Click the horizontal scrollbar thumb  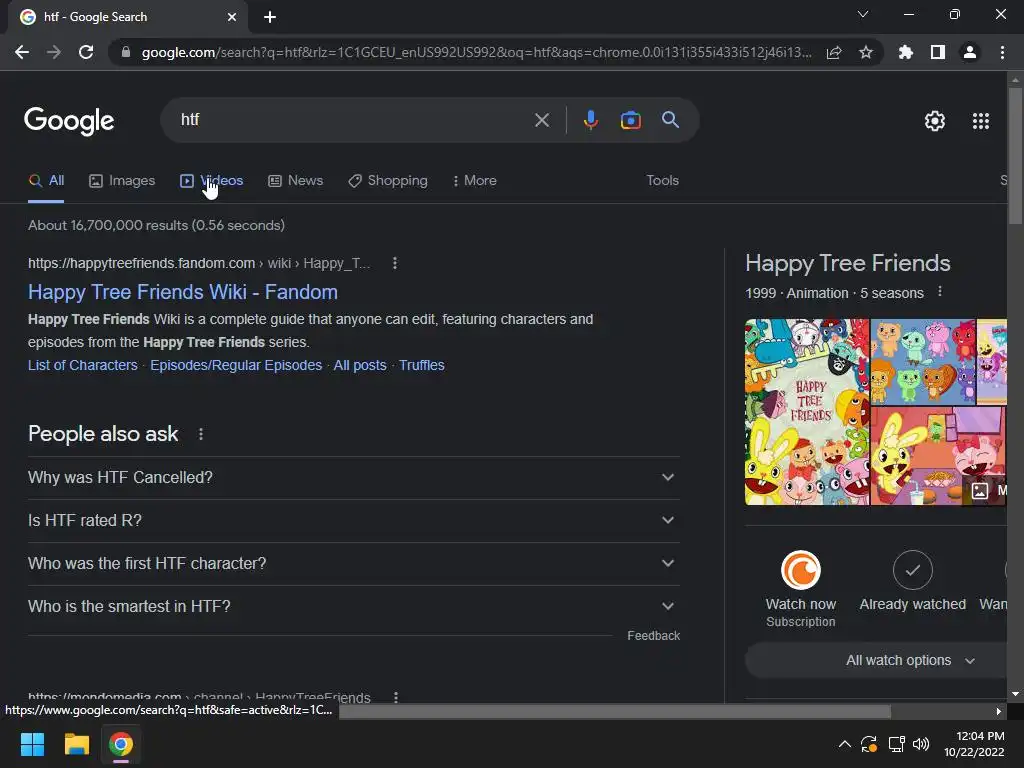(615, 712)
